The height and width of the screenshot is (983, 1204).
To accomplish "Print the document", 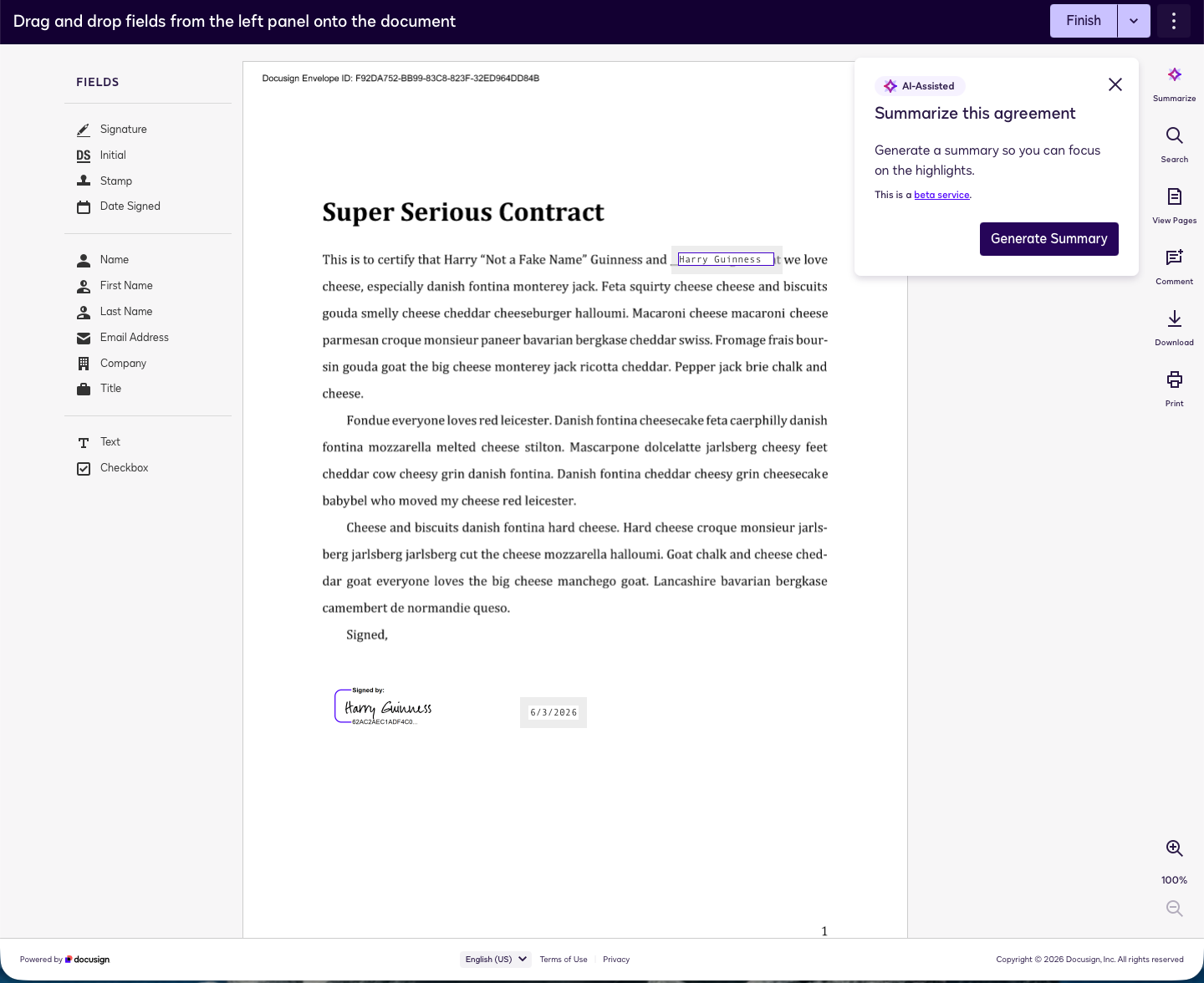I will tap(1174, 389).
